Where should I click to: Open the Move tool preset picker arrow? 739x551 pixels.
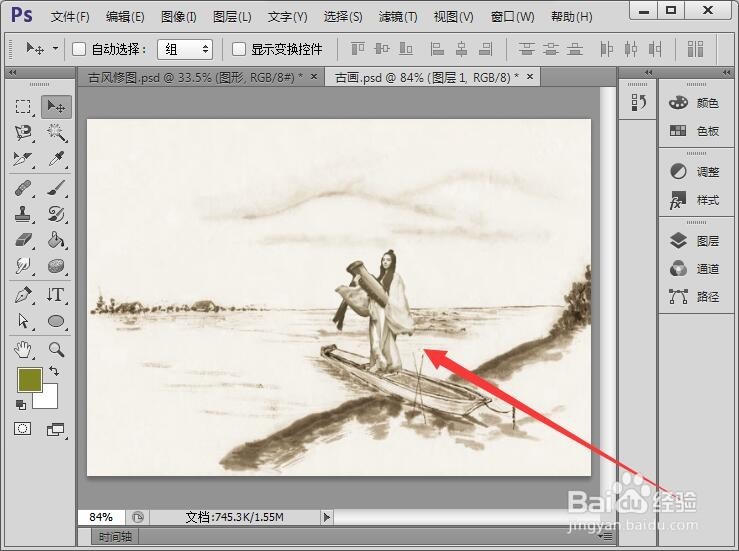[x=56, y=48]
